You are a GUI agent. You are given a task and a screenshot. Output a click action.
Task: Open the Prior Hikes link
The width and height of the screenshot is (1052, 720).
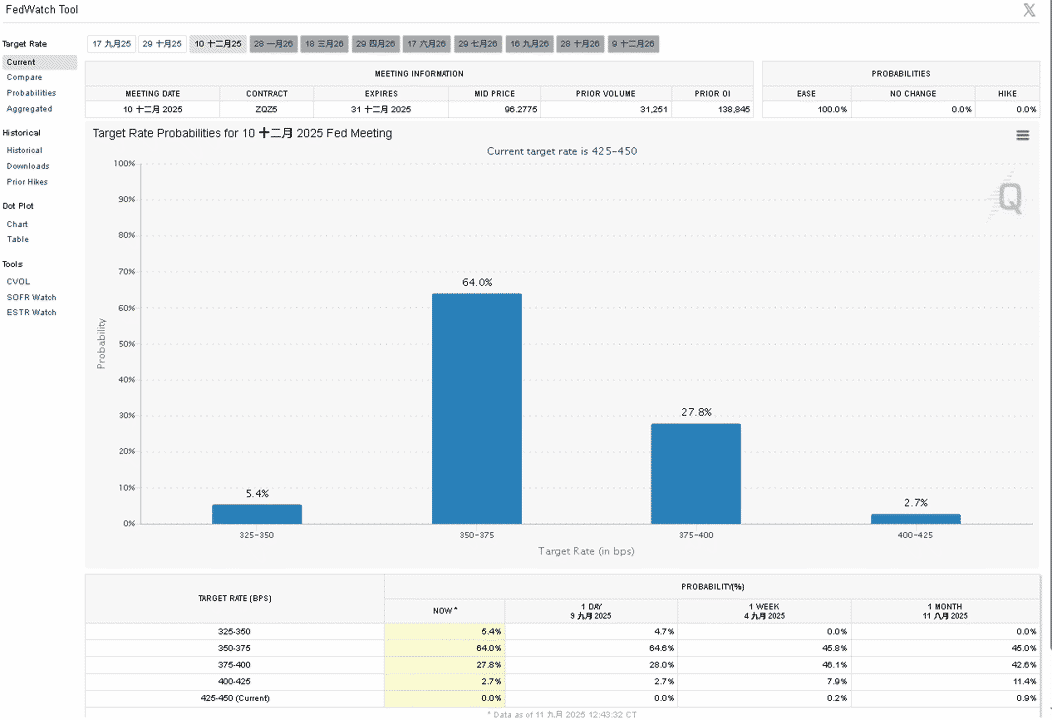tap(27, 182)
